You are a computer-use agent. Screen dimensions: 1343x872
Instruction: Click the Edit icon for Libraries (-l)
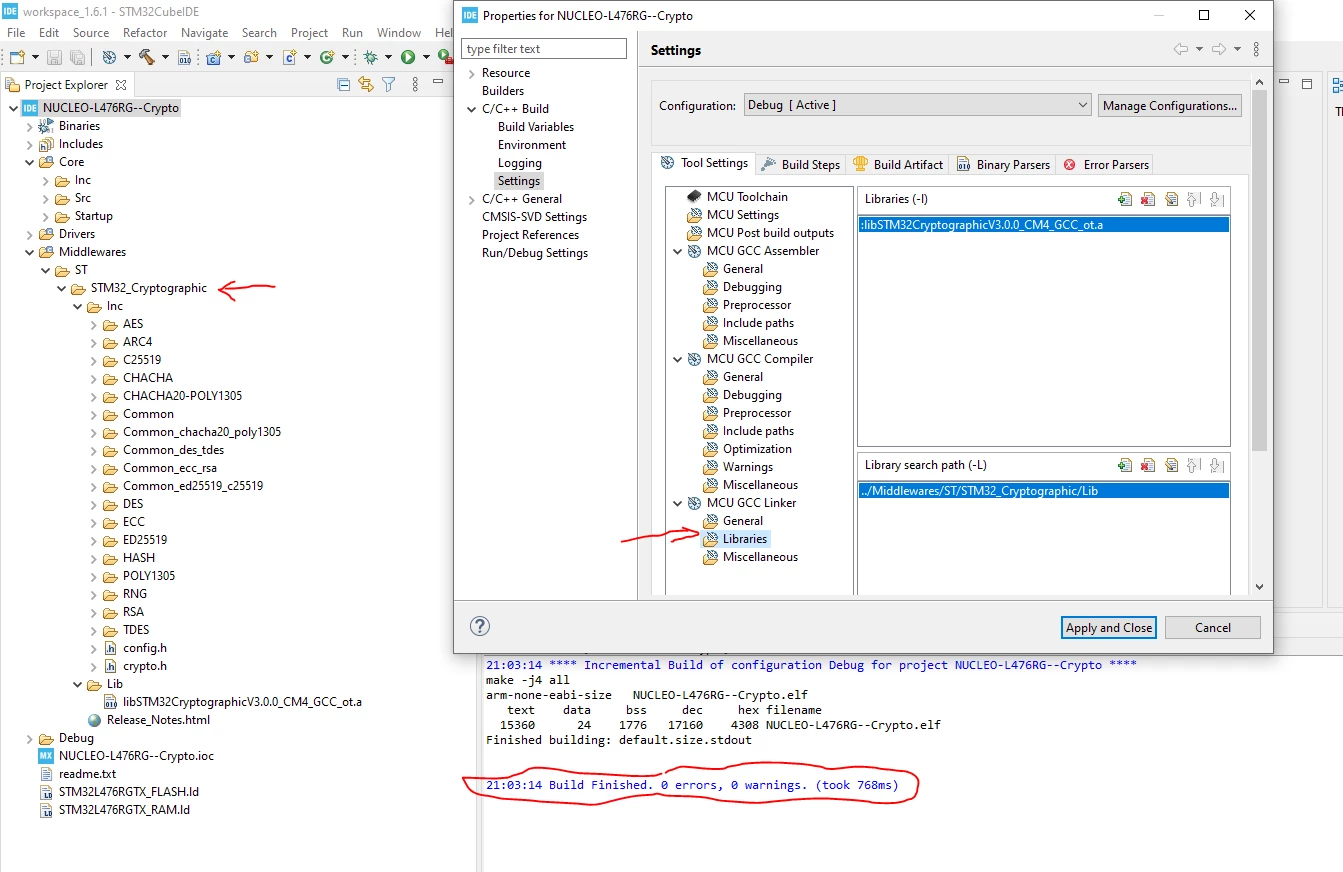coord(1171,199)
